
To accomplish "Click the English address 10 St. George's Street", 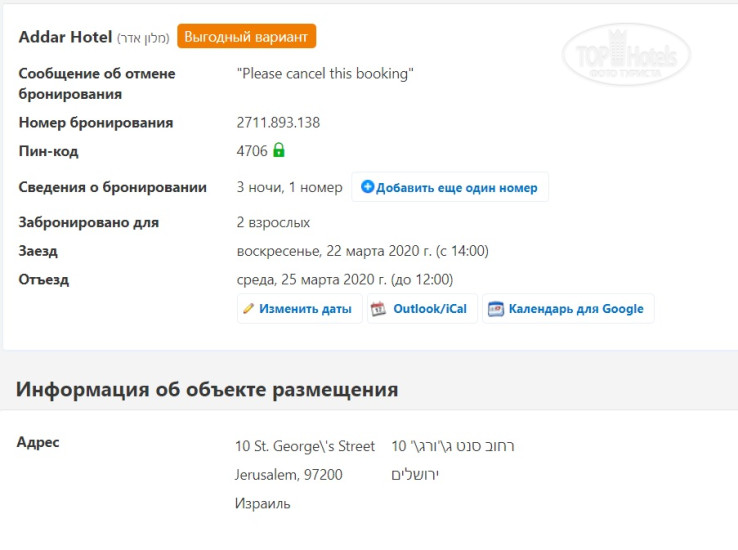I will 305,446.
